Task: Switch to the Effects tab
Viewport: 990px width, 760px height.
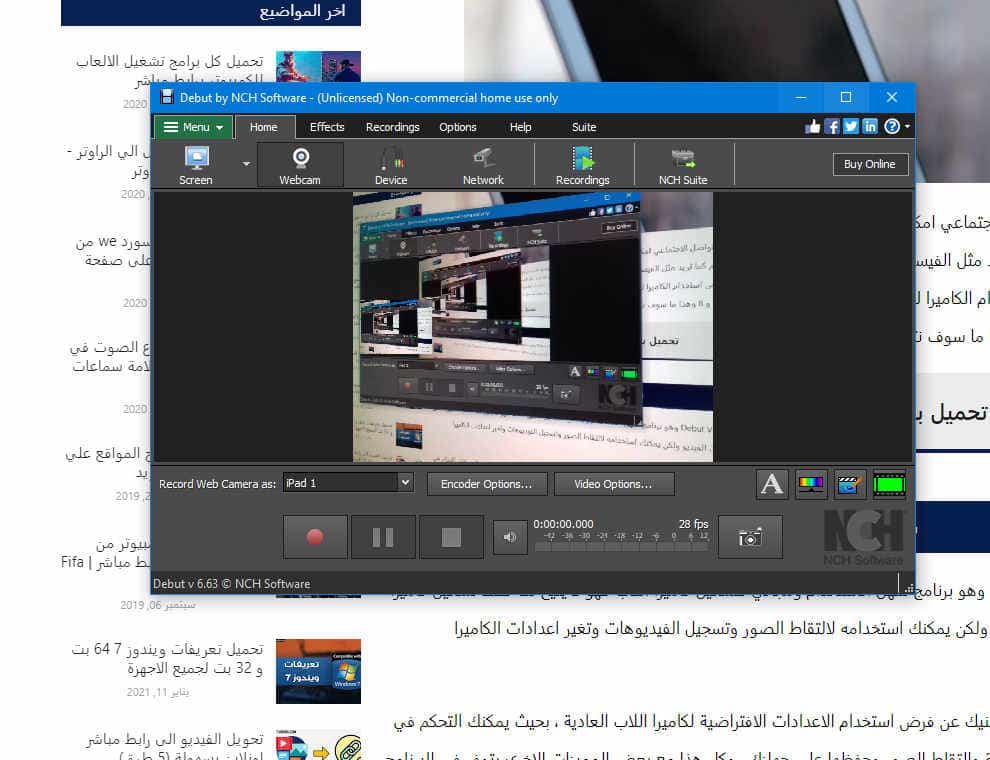Action: click(327, 127)
